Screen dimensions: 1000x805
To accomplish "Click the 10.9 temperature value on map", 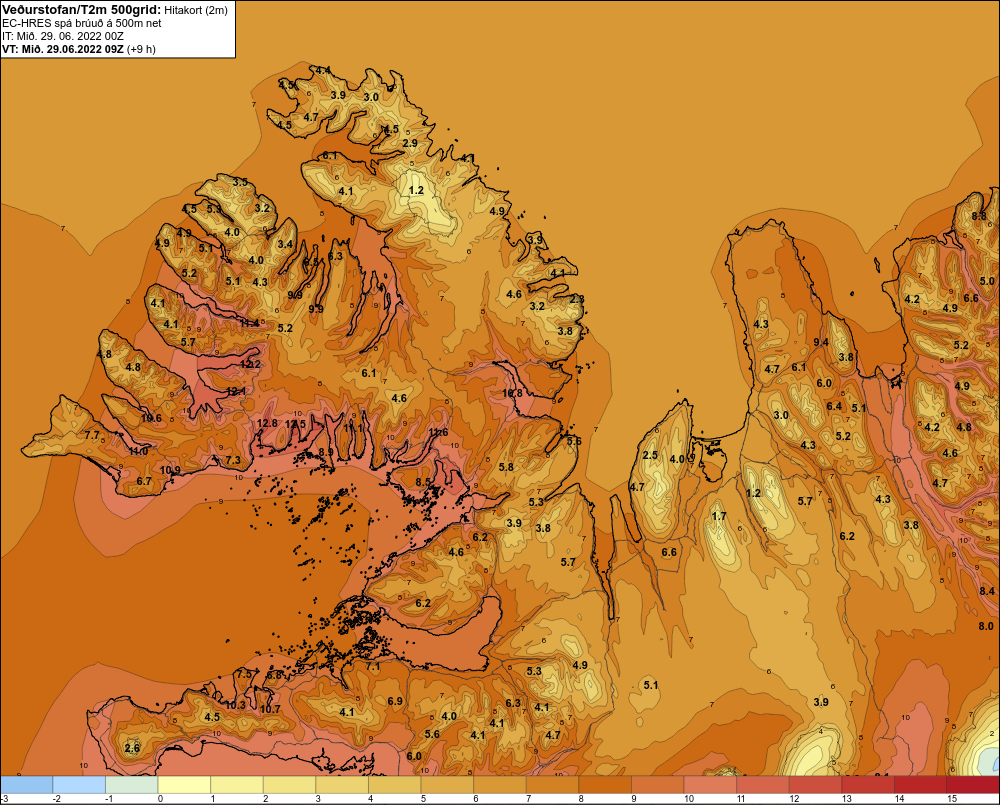I will [170, 470].
